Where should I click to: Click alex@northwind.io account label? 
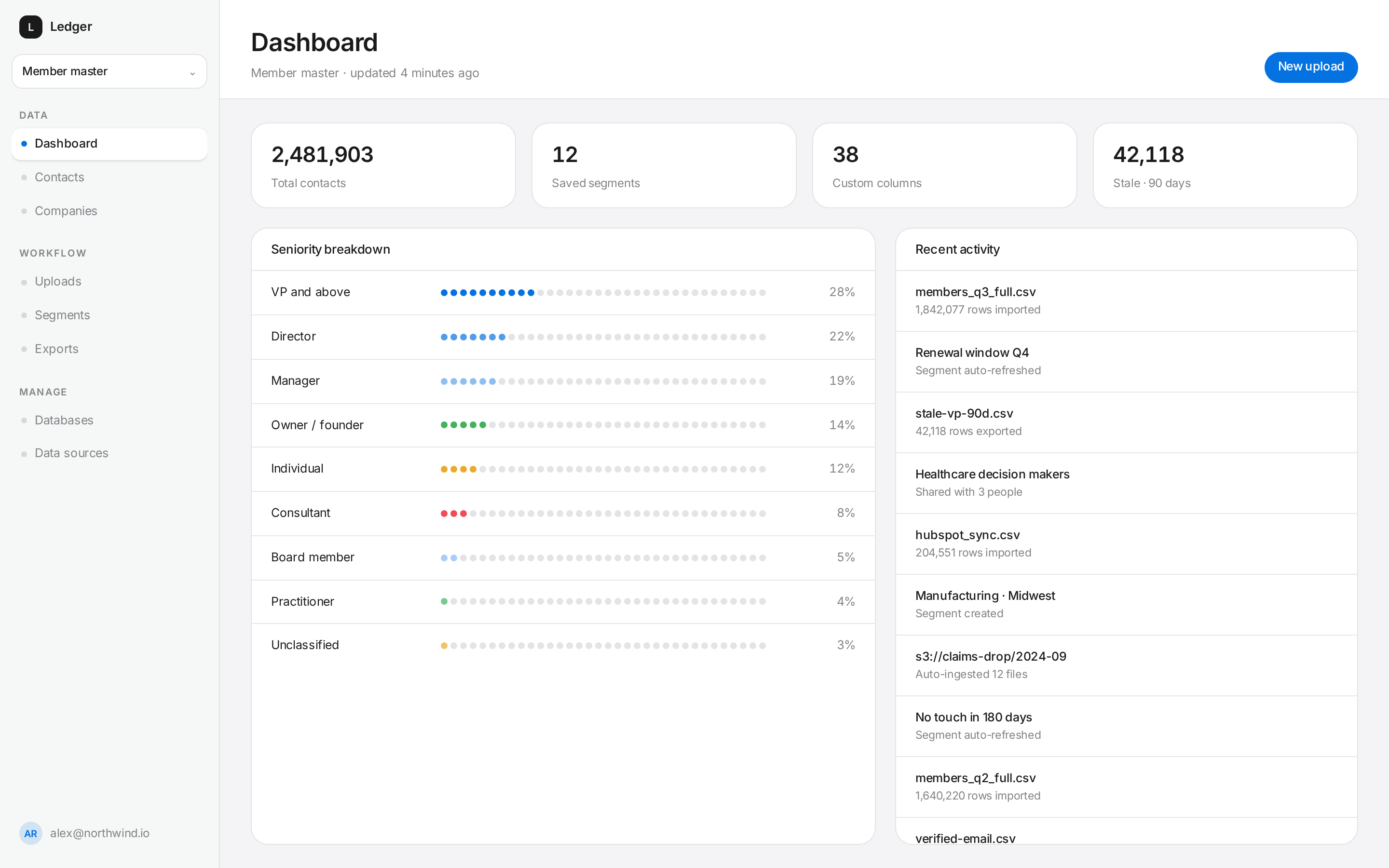[99, 833]
